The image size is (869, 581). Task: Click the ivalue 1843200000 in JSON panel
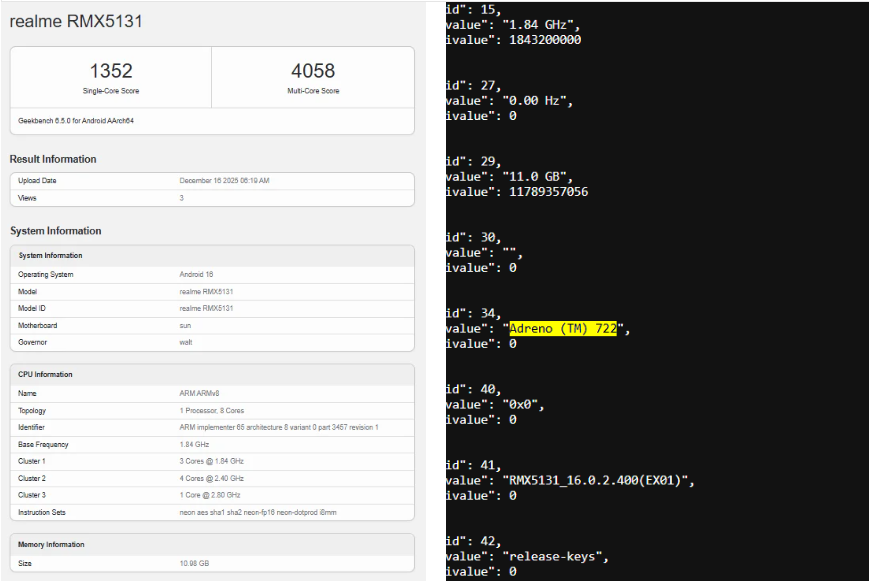click(x=545, y=40)
